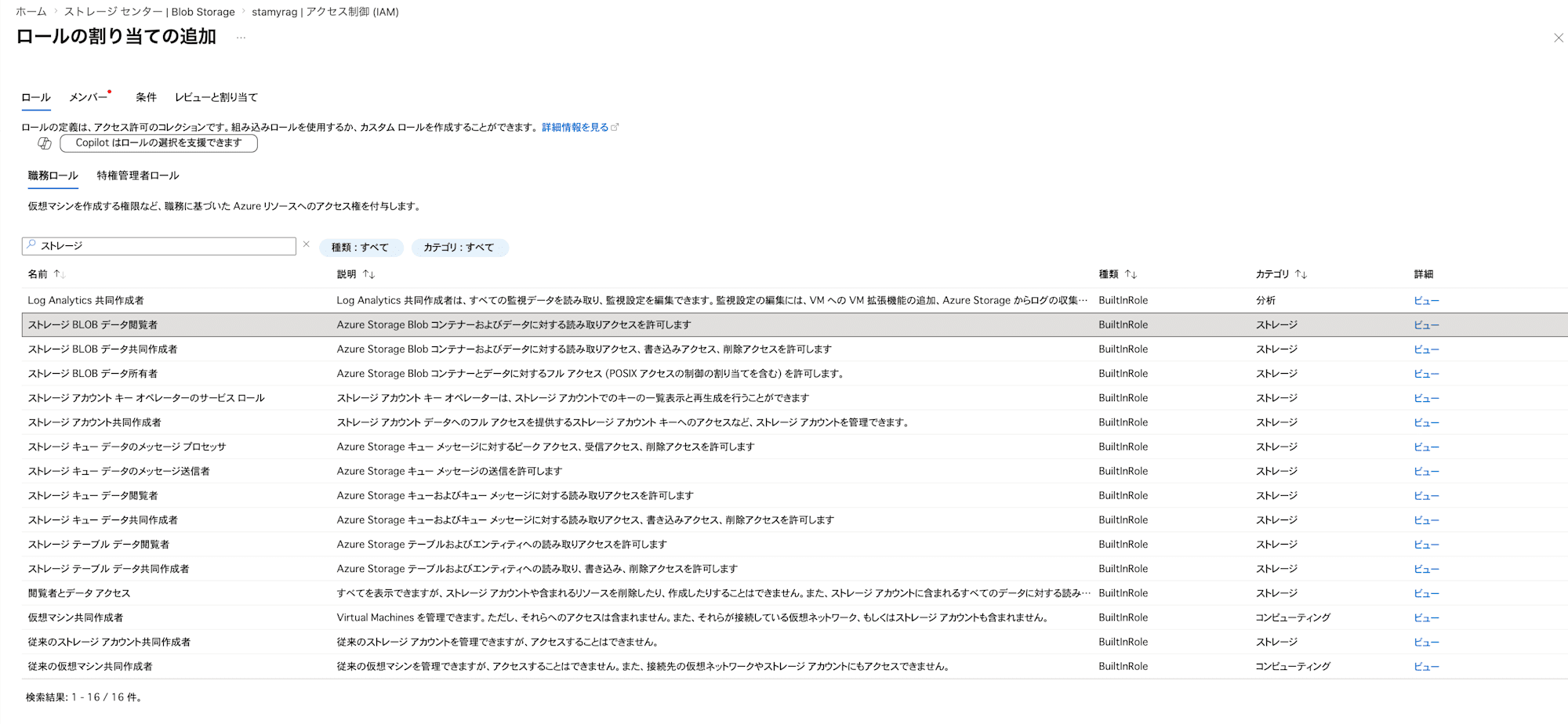Click 分析 category cell of Log Analytics
Screen dimensions: 1568x724
tap(1265, 300)
